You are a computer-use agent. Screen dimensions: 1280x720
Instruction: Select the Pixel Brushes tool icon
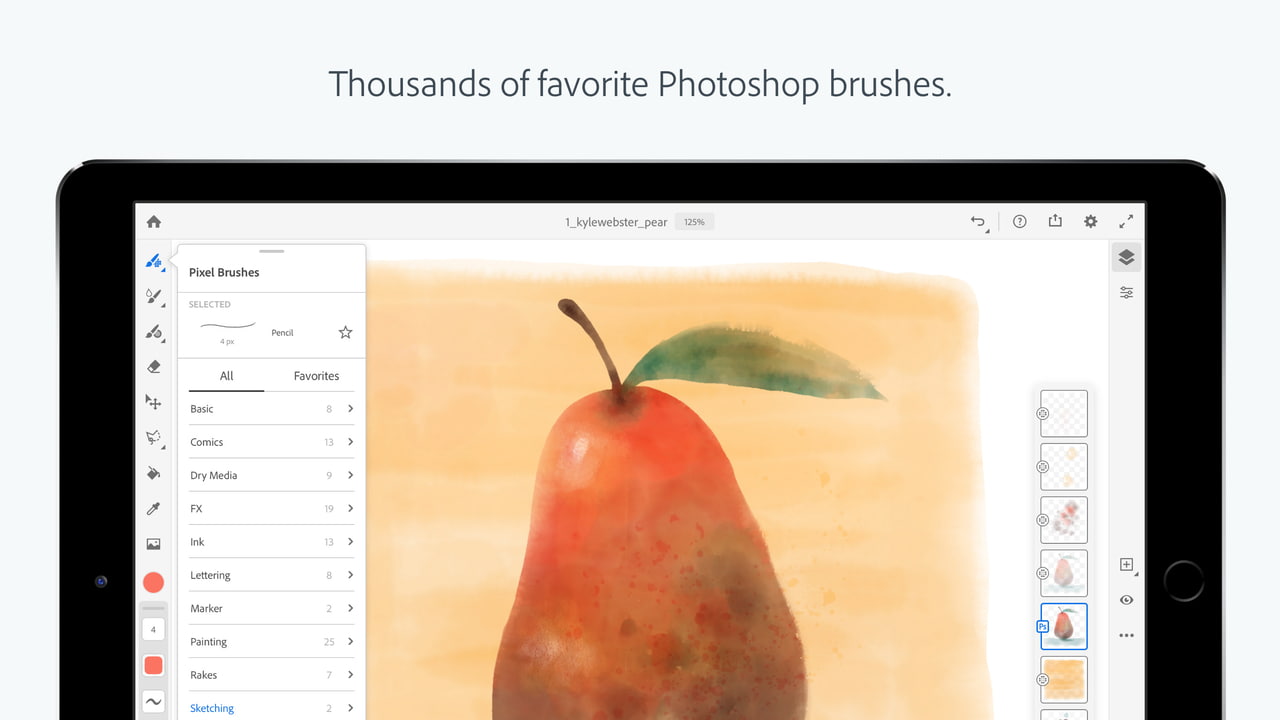[153, 262]
